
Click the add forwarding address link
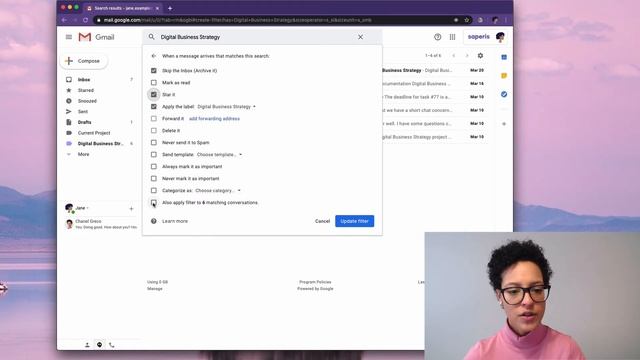tap(214, 118)
